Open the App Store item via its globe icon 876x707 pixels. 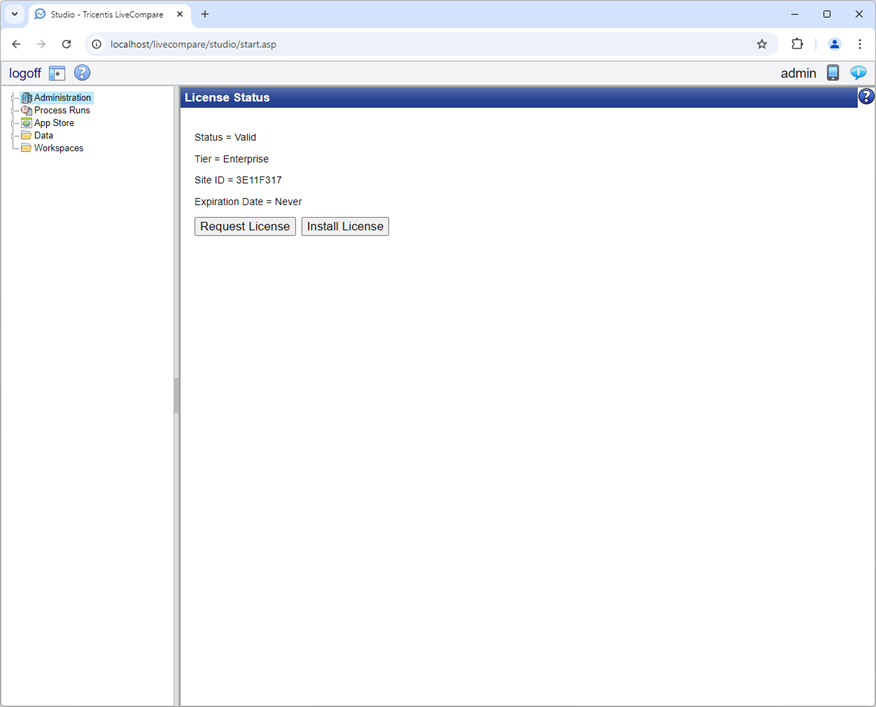coord(26,122)
